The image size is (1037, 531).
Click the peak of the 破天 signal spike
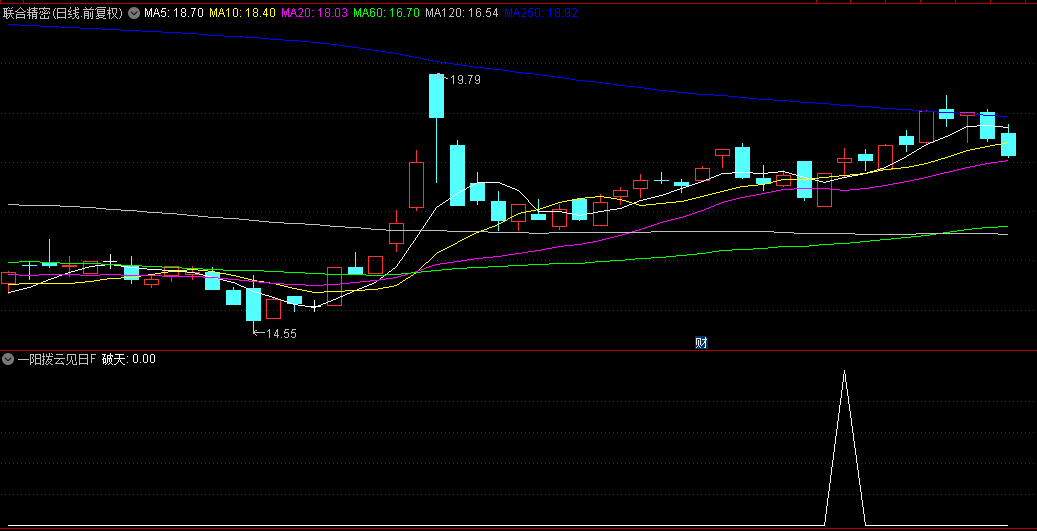point(845,372)
